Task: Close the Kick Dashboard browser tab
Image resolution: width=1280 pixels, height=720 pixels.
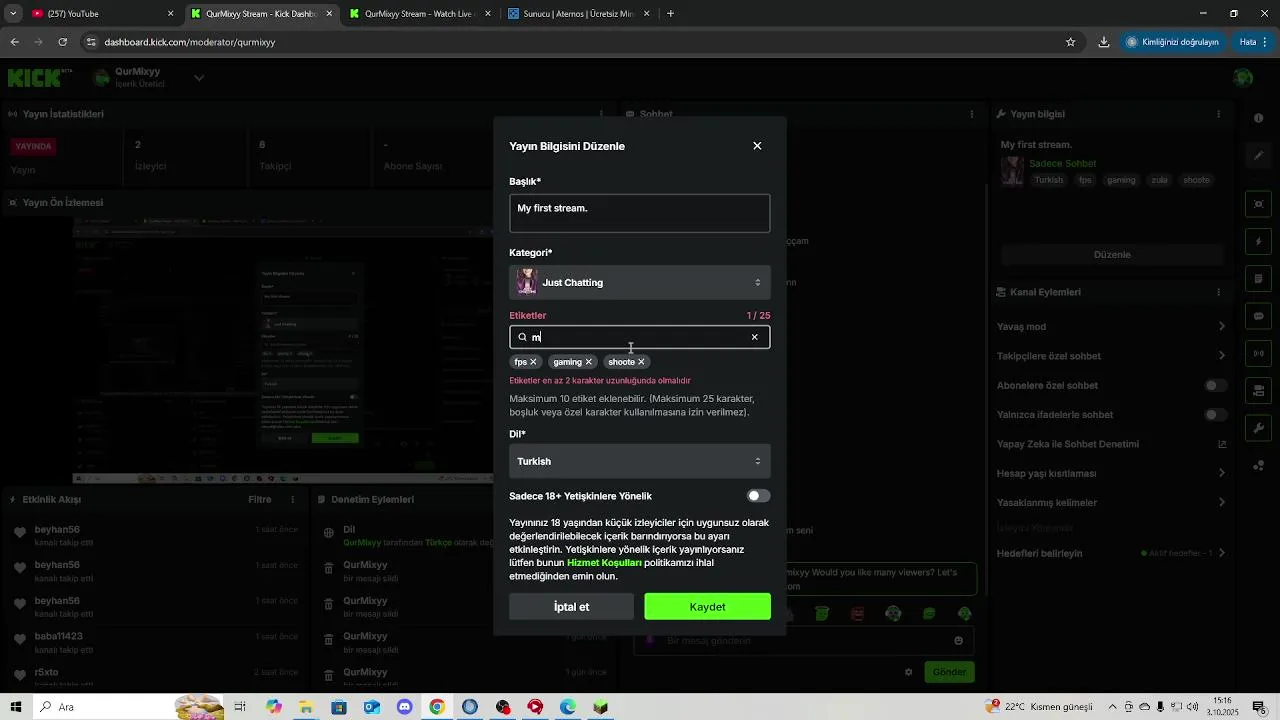Action: (x=330, y=14)
